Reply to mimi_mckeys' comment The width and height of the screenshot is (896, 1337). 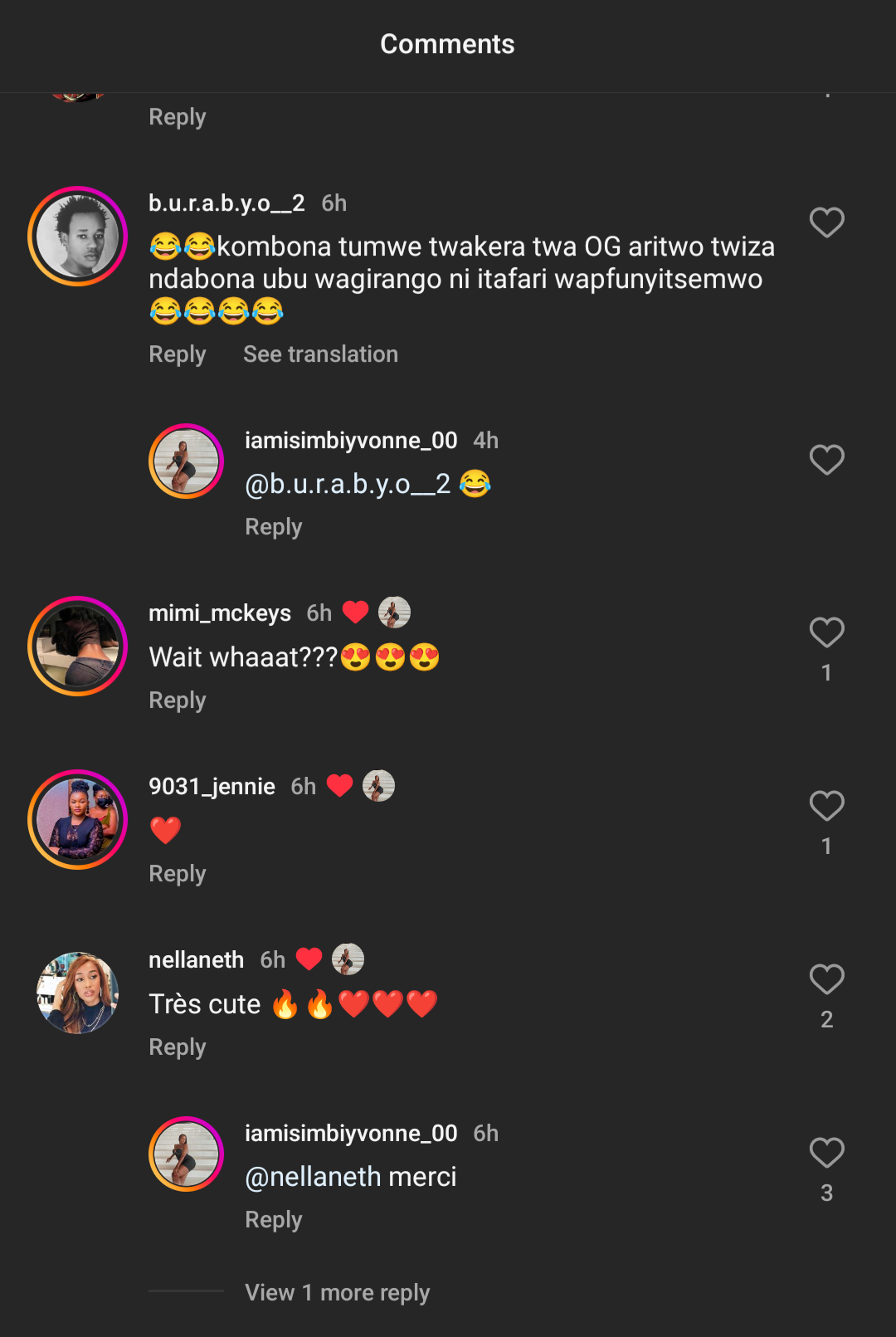coord(178,700)
